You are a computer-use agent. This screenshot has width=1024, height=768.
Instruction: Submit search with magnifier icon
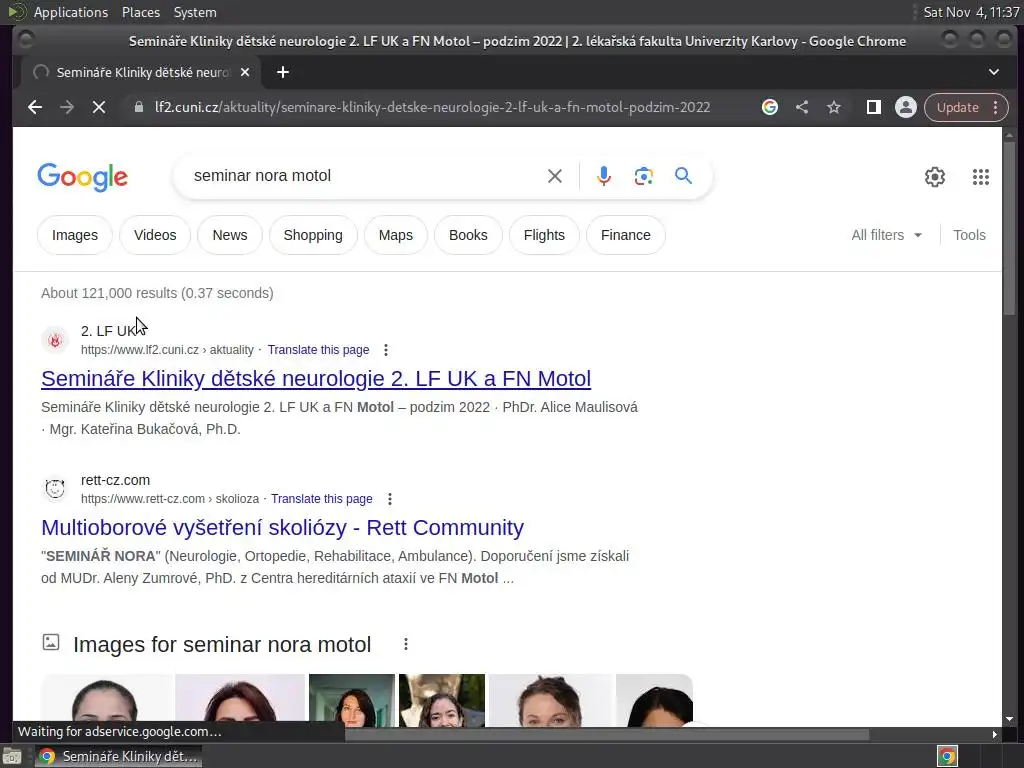[683, 176]
